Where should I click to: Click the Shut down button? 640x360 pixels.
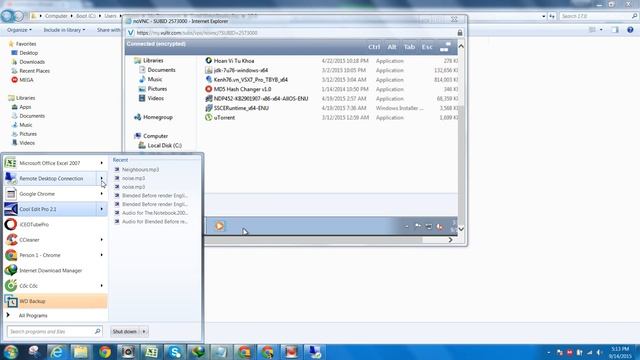(125, 331)
